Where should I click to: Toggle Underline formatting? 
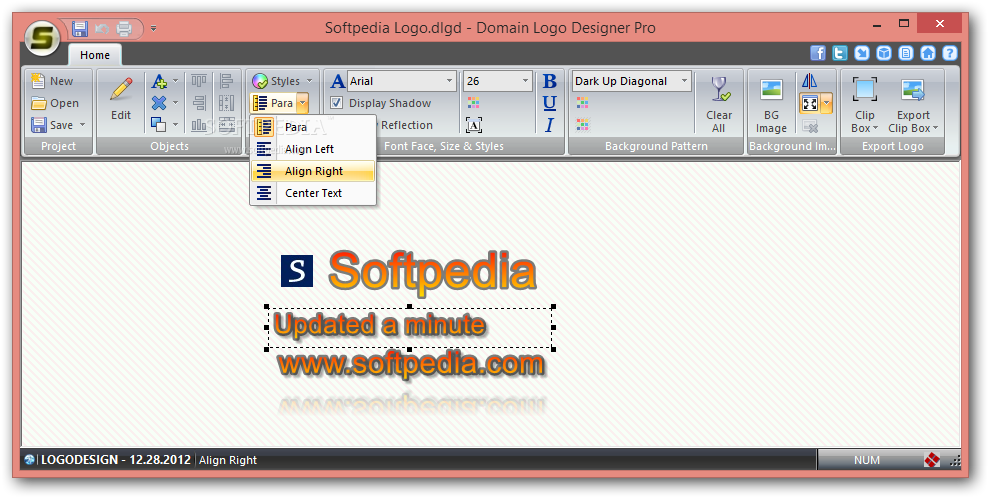549,103
